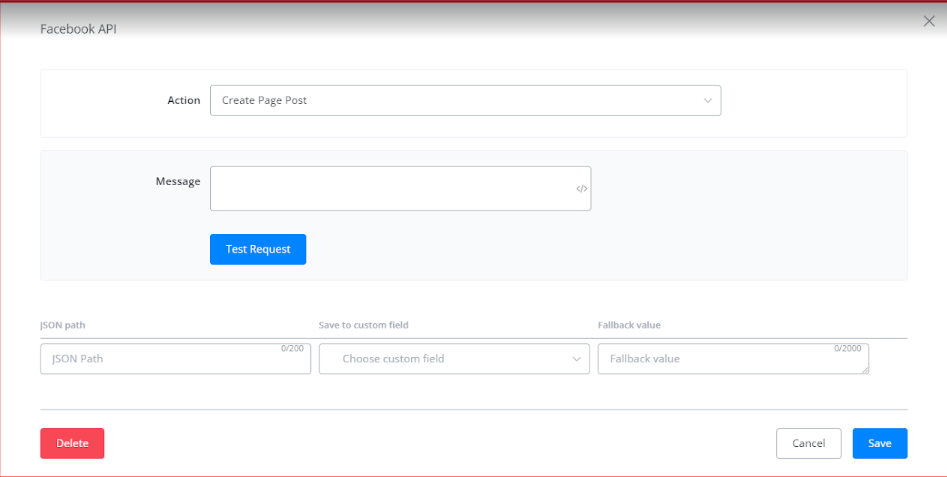This screenshot has width=947, height=477.
Task: Click the Message field label
Action: [x=177, y=181]
